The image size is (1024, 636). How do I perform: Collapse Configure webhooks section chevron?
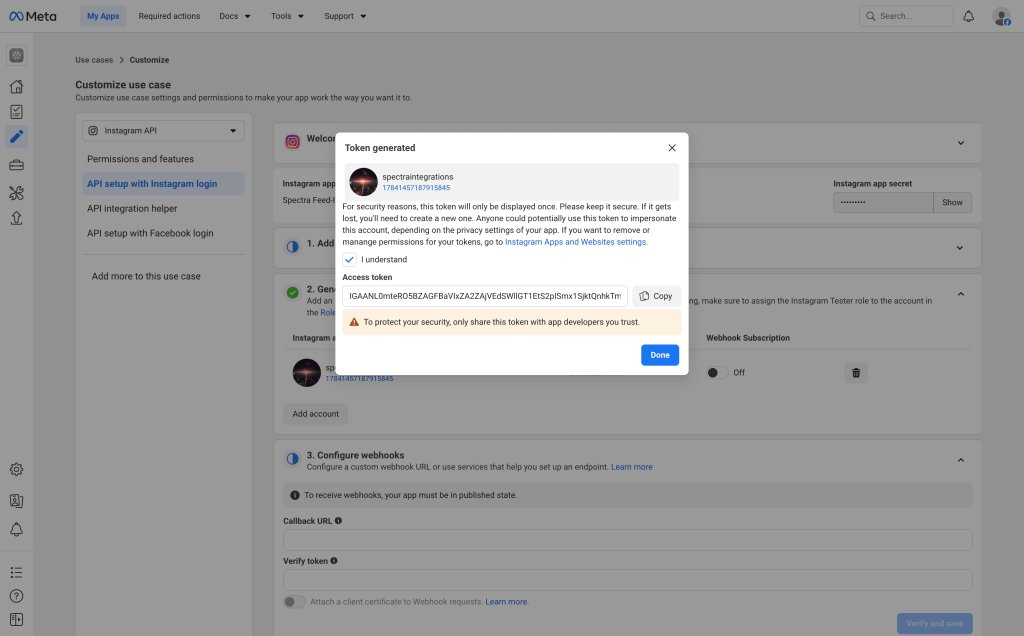(961, 460)
